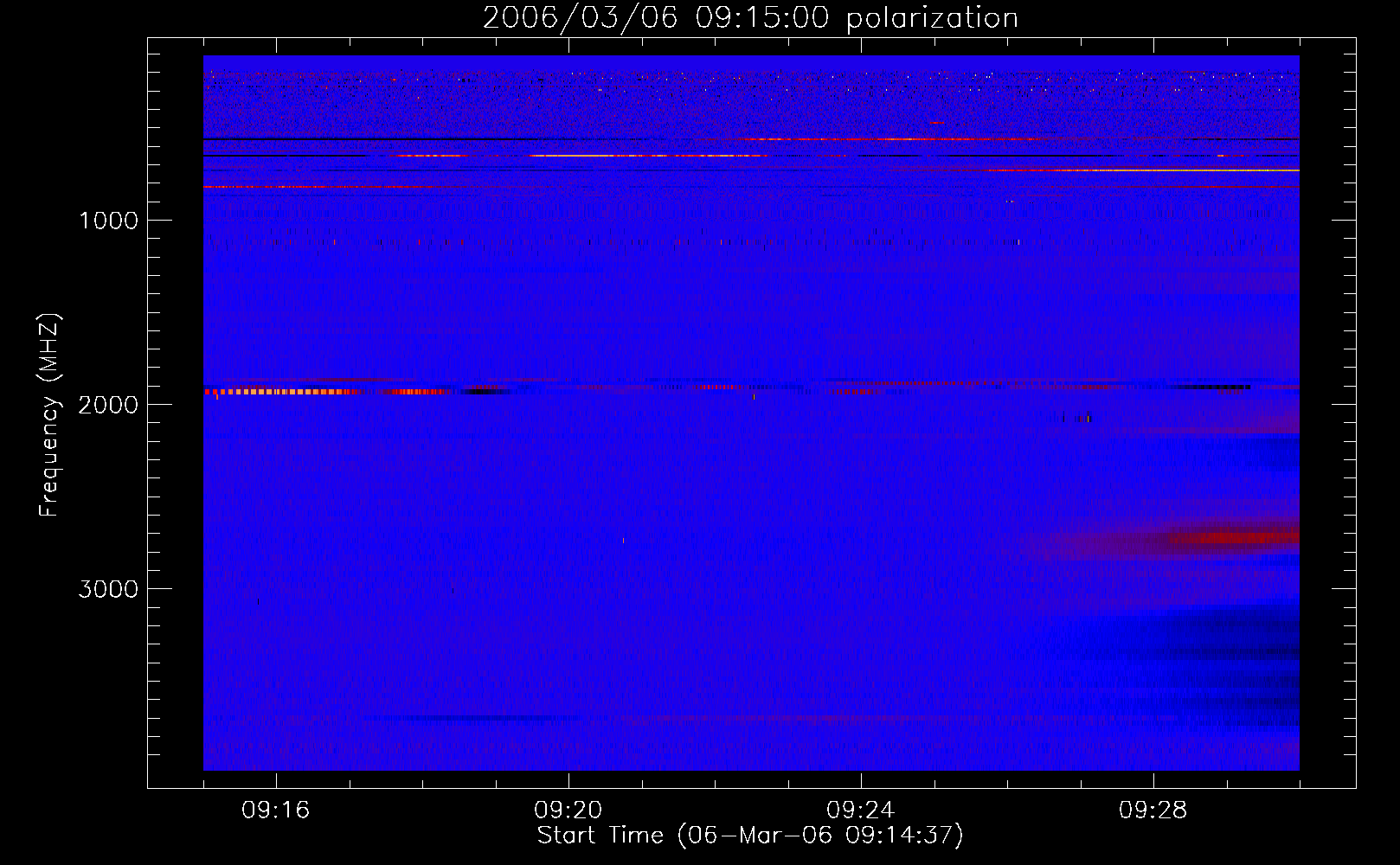The width and height of the screenshot is (1400, 865).
Task: Select the 2000 frequency axis label
Action: tap(108, 405)
